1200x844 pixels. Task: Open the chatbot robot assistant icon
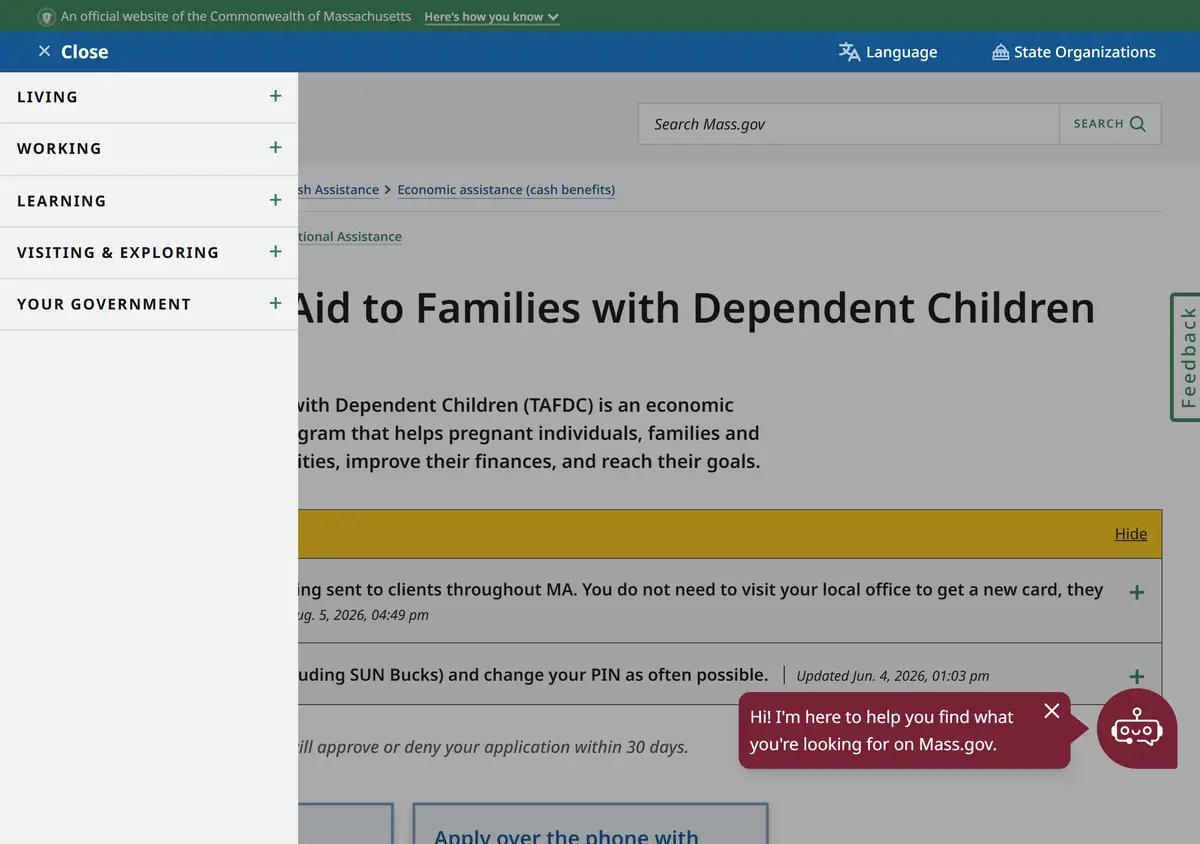[1137, 729]
